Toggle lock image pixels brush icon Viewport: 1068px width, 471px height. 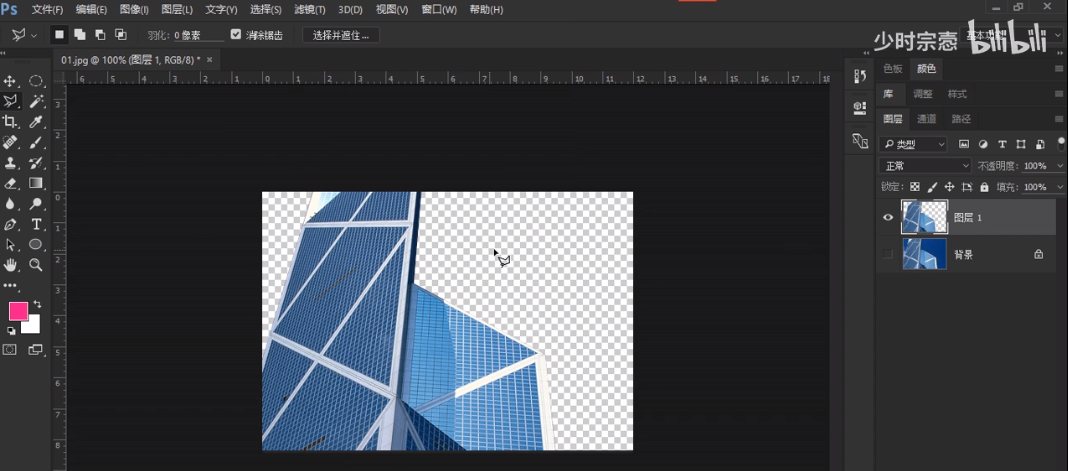tap(932, 186)
